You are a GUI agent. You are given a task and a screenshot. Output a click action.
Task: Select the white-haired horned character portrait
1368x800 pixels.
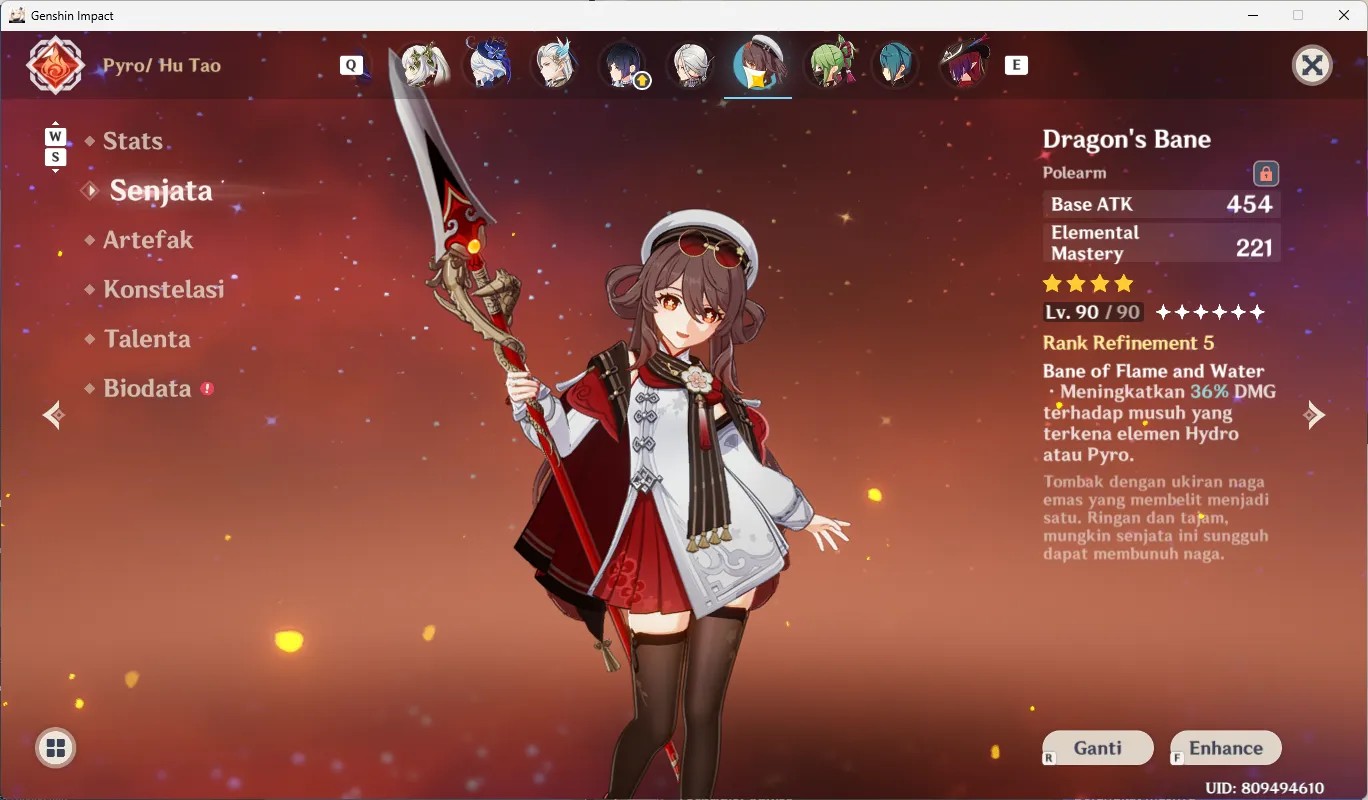556,64
